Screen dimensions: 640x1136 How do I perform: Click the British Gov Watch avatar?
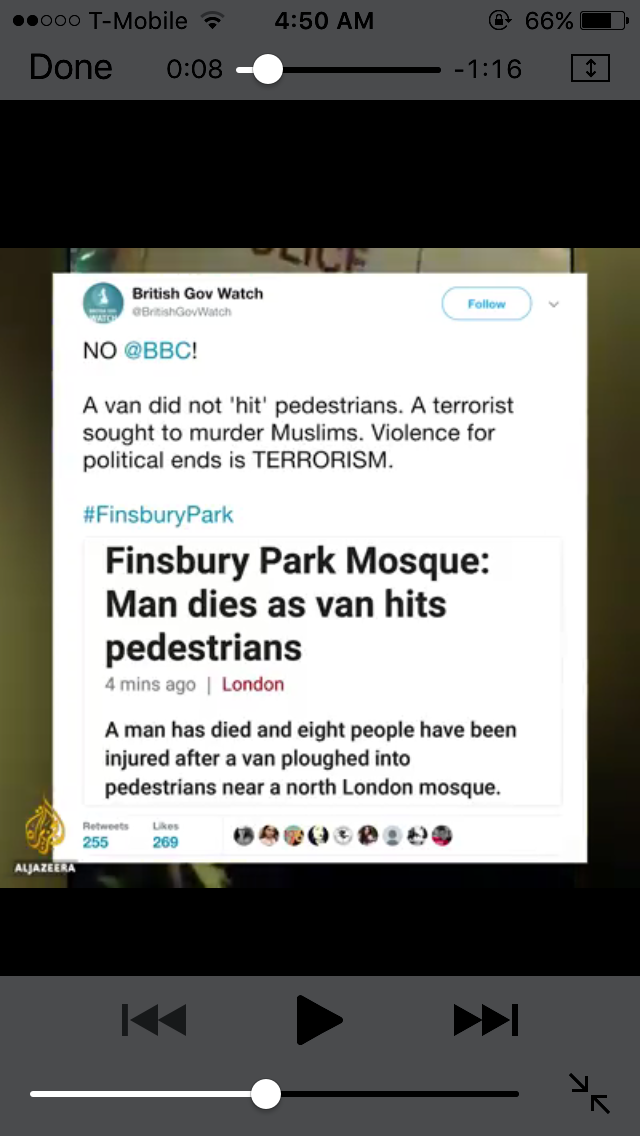click(x=103, y=303)
